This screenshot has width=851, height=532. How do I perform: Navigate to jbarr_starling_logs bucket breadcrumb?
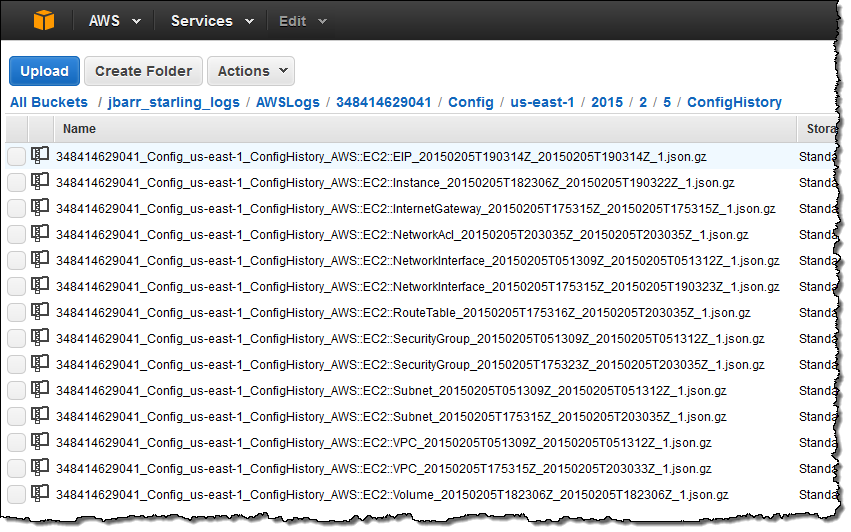(x=176, y=102)
